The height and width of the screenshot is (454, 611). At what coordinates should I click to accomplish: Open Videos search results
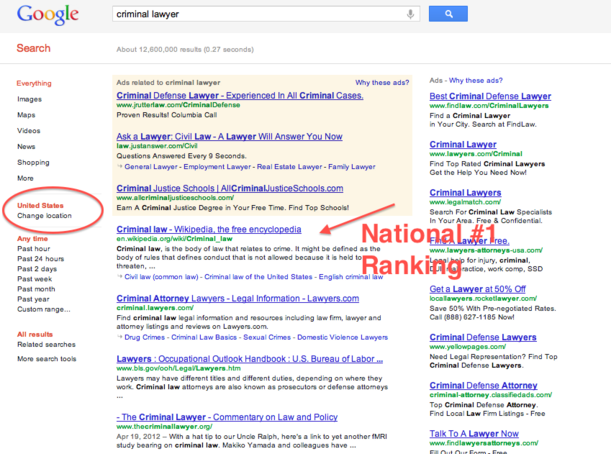[28, 131]
